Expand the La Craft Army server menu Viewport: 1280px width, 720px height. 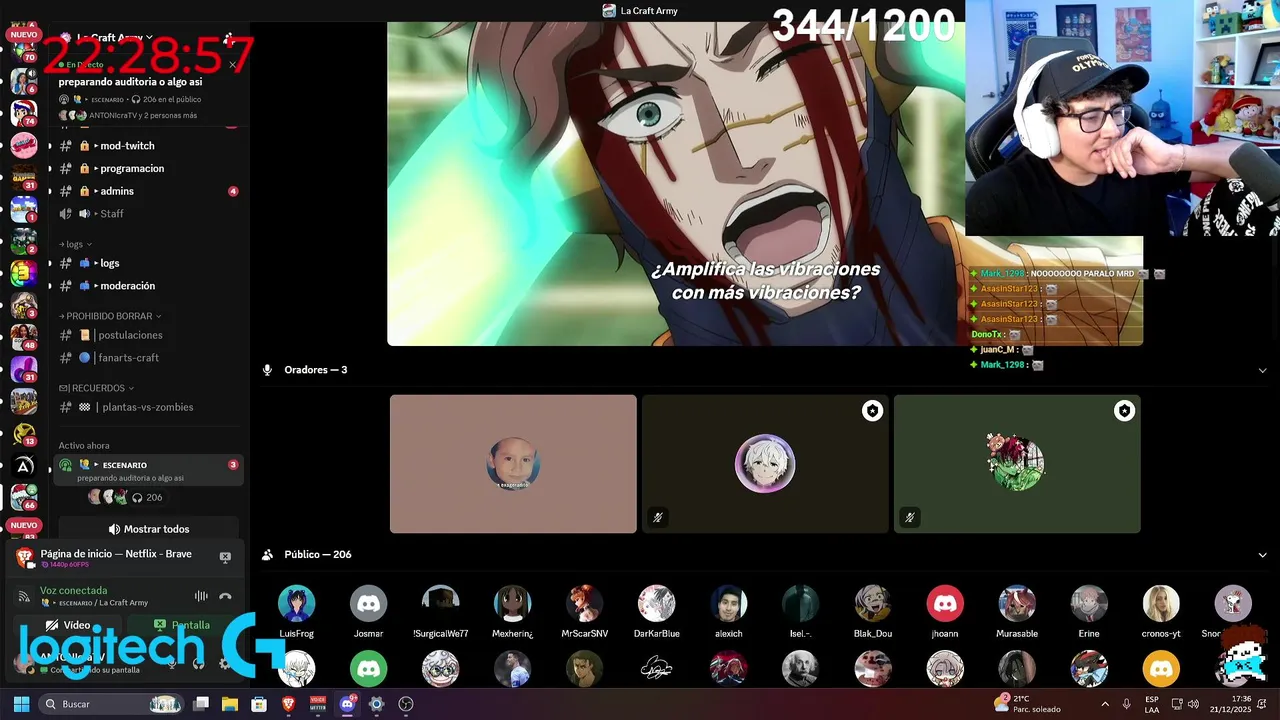(x=116, y=38)
